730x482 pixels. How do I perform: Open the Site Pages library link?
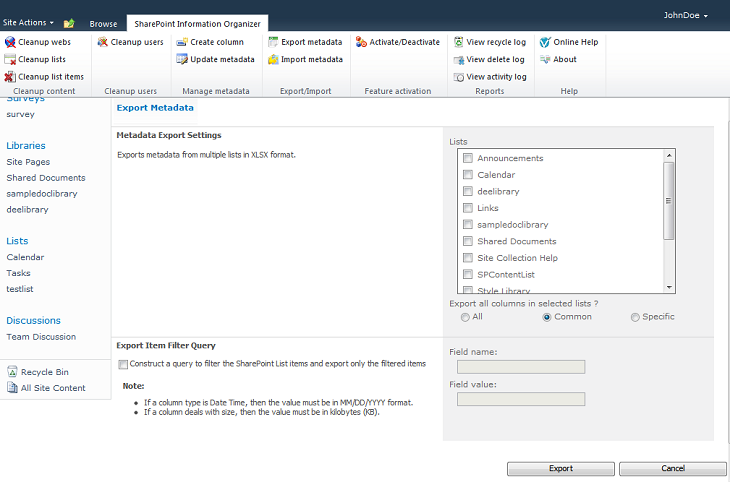[28, 162]
